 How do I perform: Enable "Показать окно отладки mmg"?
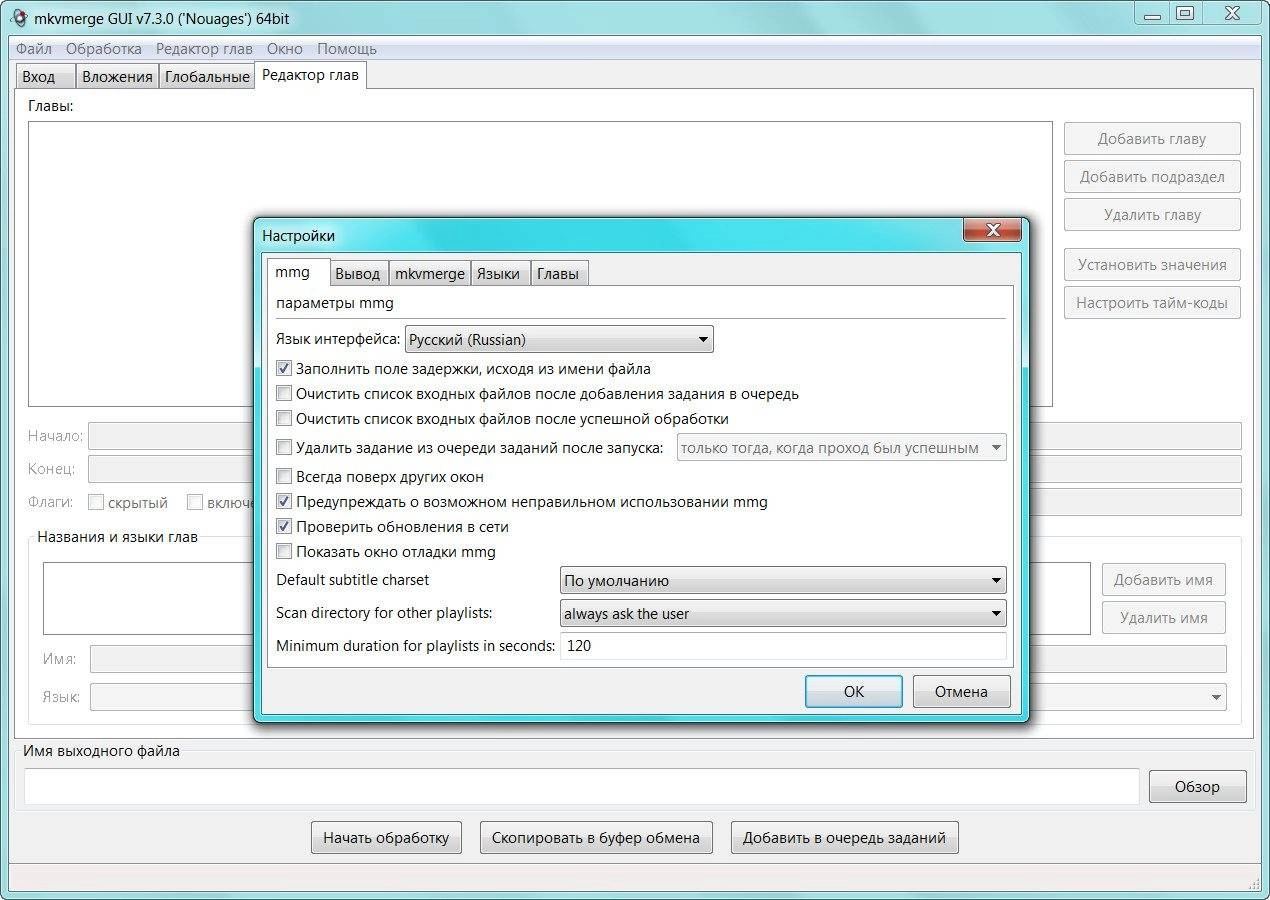[284, 552]
